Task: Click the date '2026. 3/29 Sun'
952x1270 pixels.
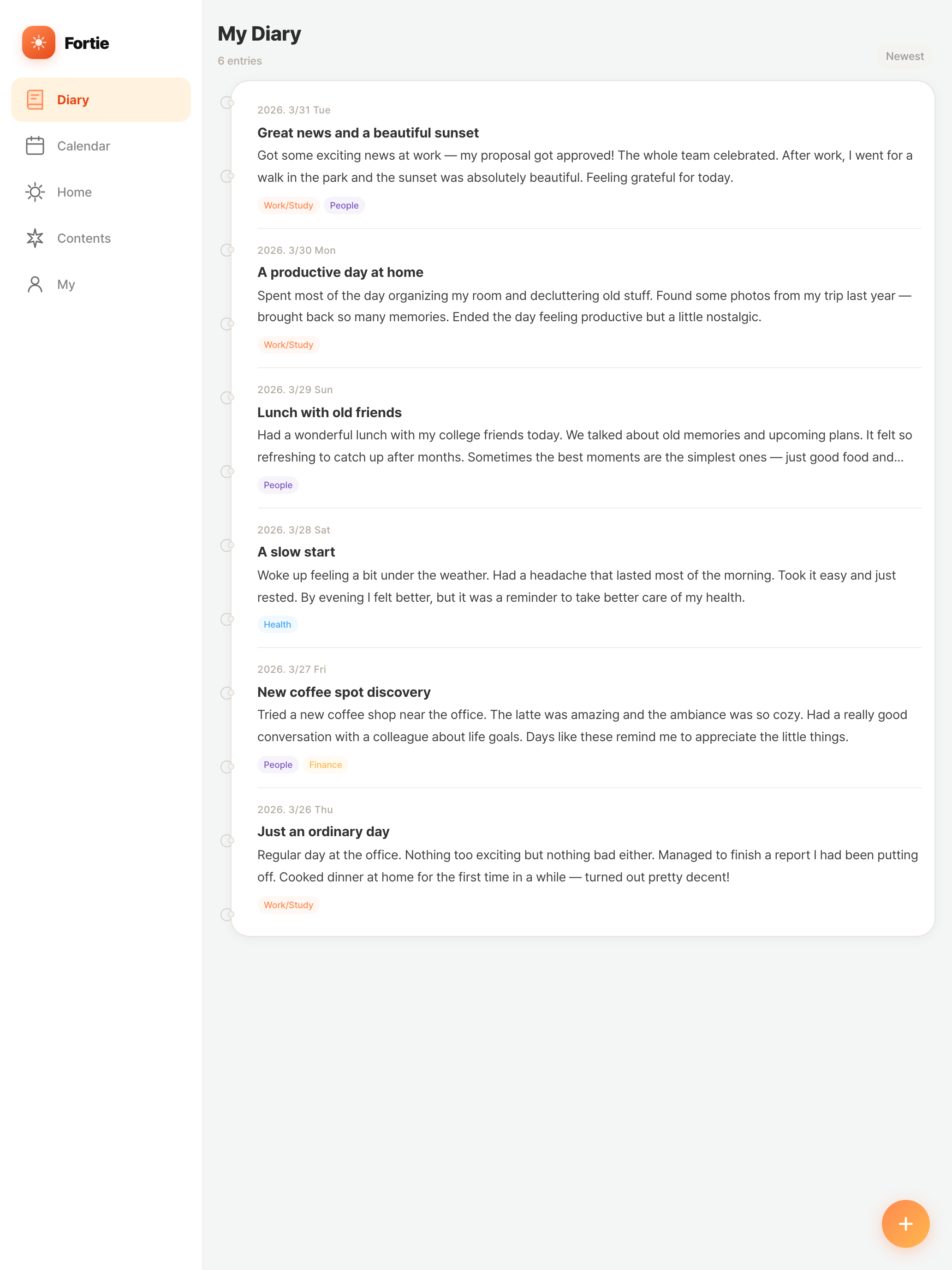Action: 295,389
